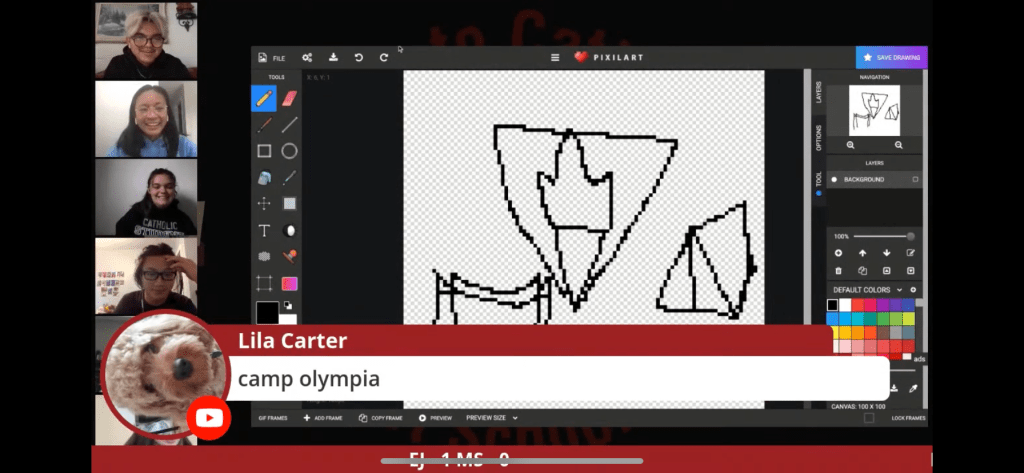The image size is (1024, 473).
Task: Click the Save Drawing button
Action: point(891,58)
